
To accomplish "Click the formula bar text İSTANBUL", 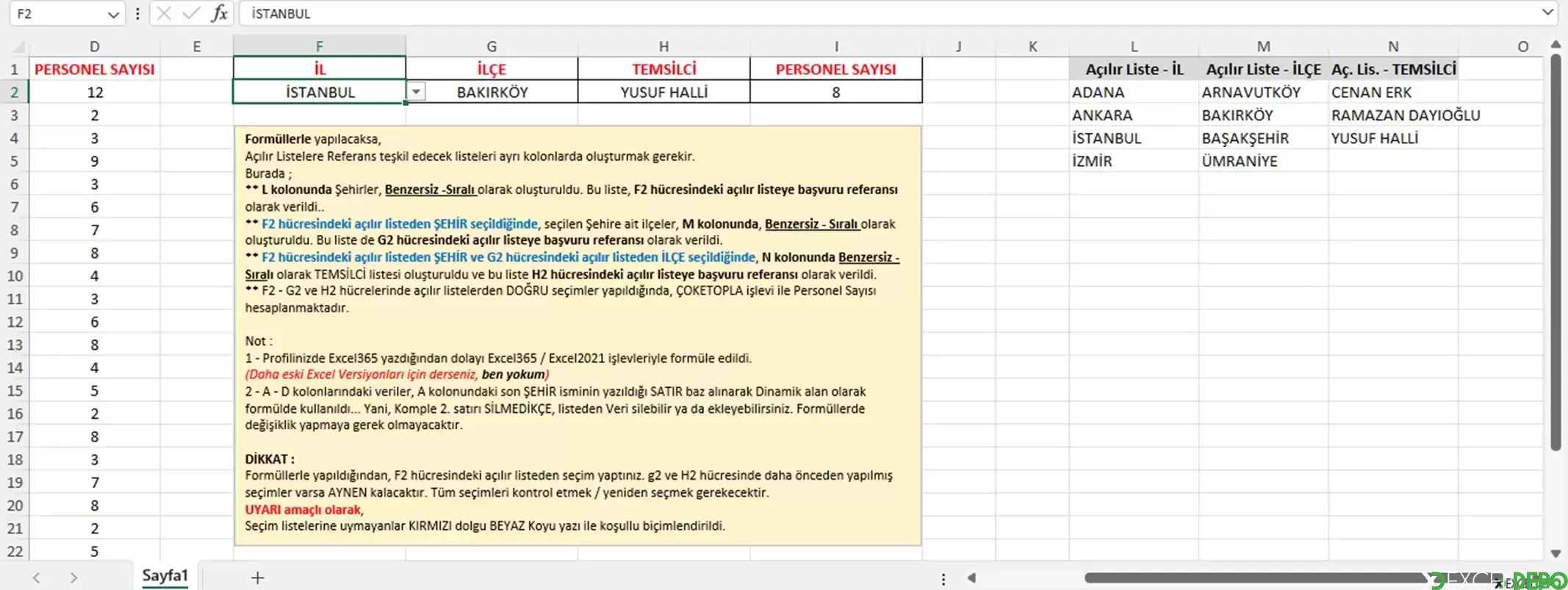I will click(x=281, y=13).
